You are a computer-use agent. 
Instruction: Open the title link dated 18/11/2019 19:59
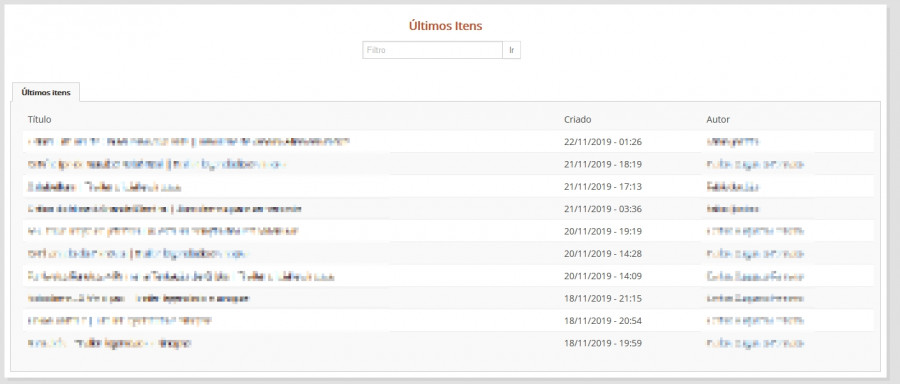pos(109,343)
